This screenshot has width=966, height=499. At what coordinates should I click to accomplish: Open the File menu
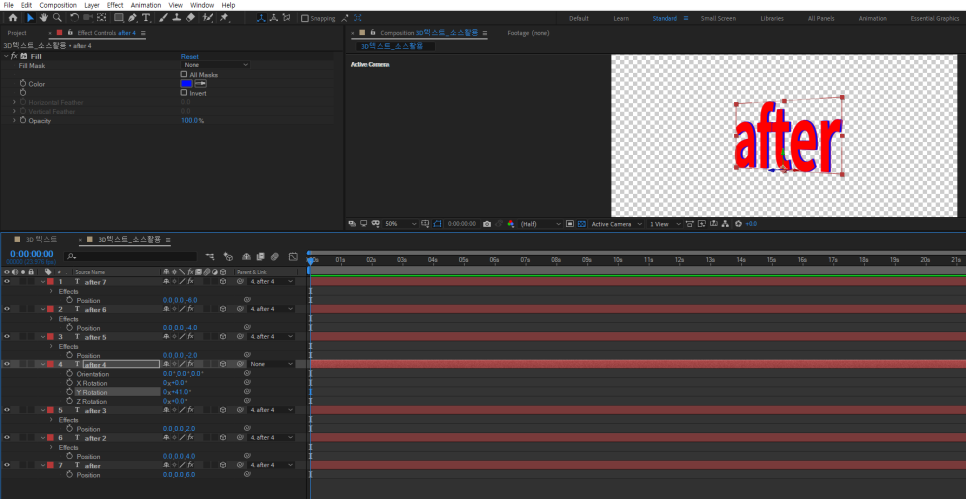coord(9,5)
